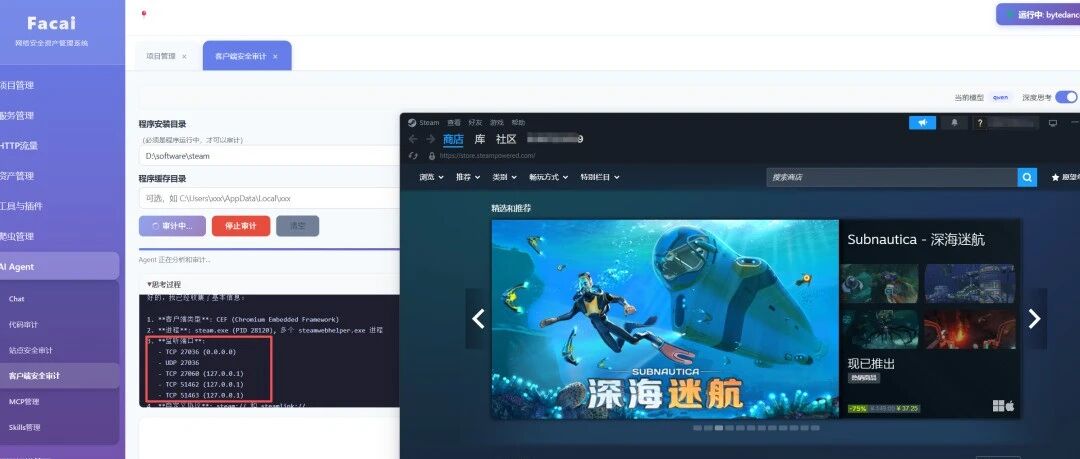Switch to the 库 tab in Steam
Screen dimensions: 1080x459
[x=480, y=139]
